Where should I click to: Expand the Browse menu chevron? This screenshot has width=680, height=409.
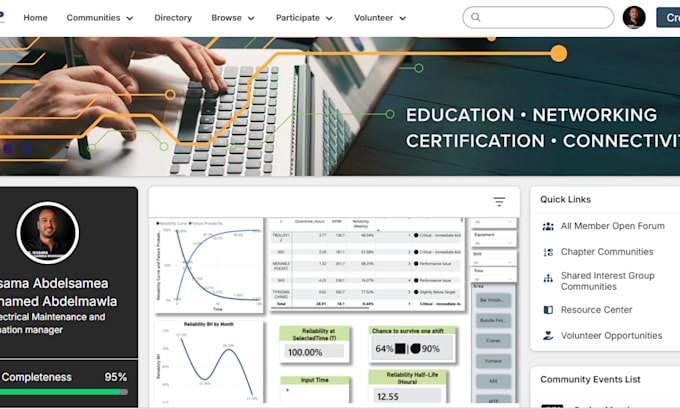point(251,18)
